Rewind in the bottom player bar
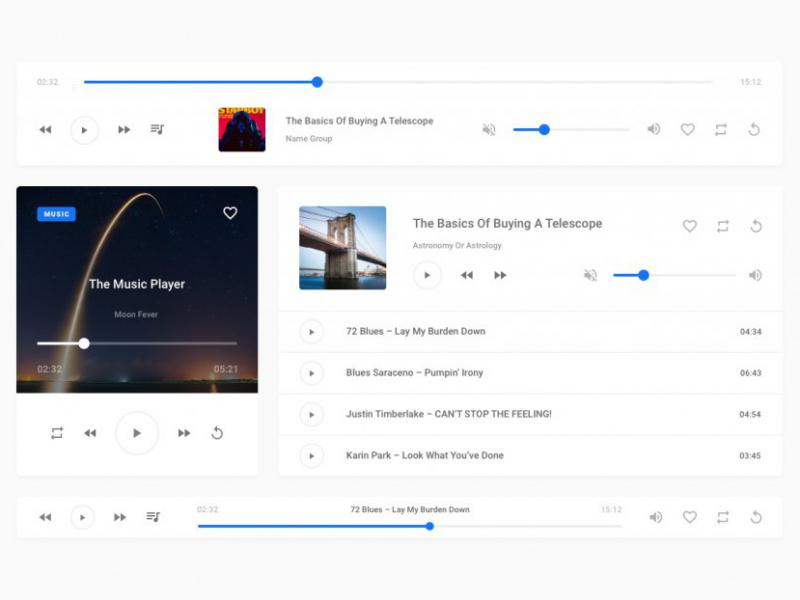The width and height of the screenshot is (800, 600). 45,517
